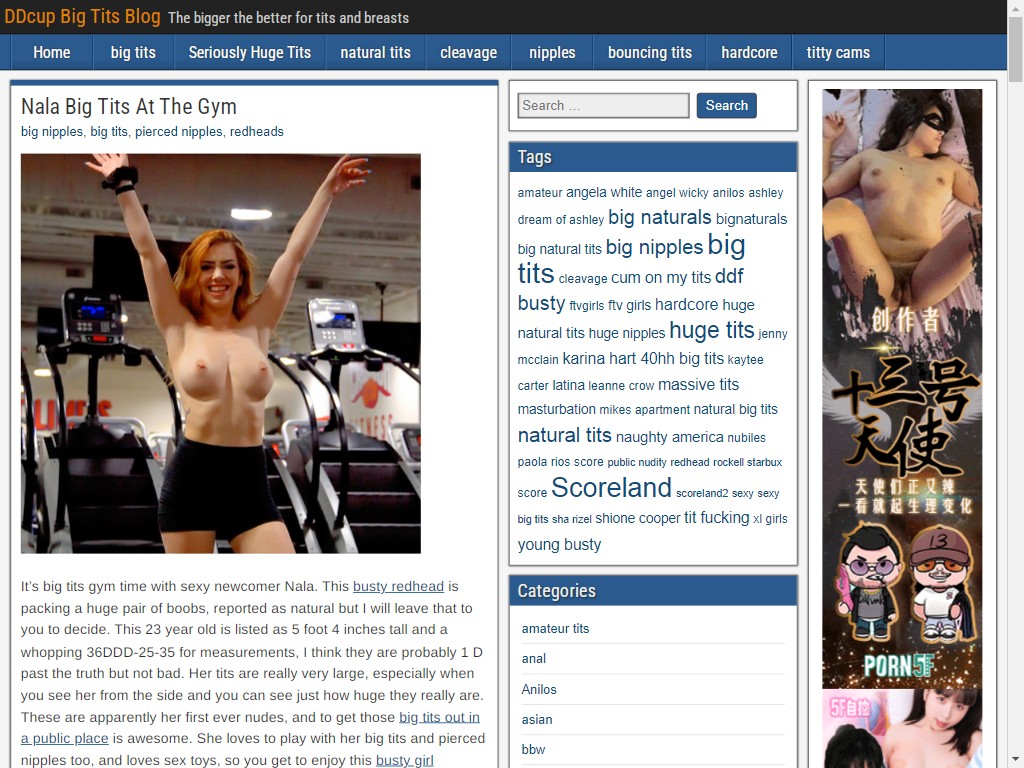The height and width of the screenshot is (768, 1024).
Task: Go to the titty cams menu item
Action: coord(838,53)
